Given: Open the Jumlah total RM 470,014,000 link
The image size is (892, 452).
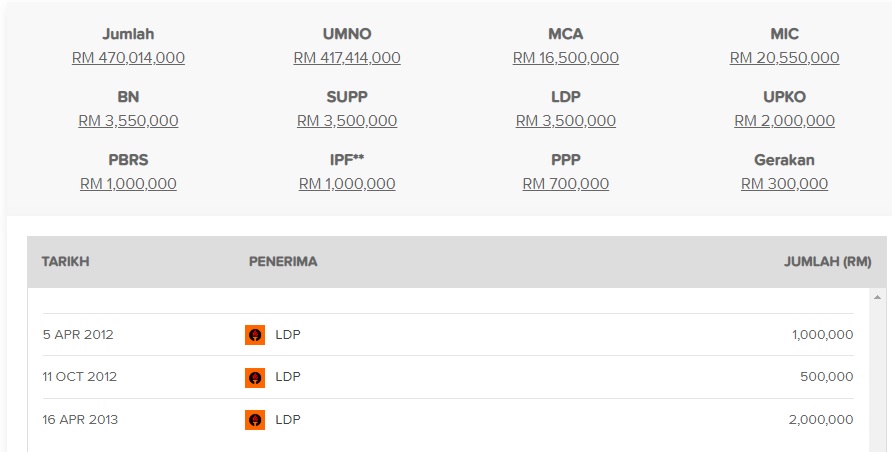Looking at the screenshot, I should 128,58.
